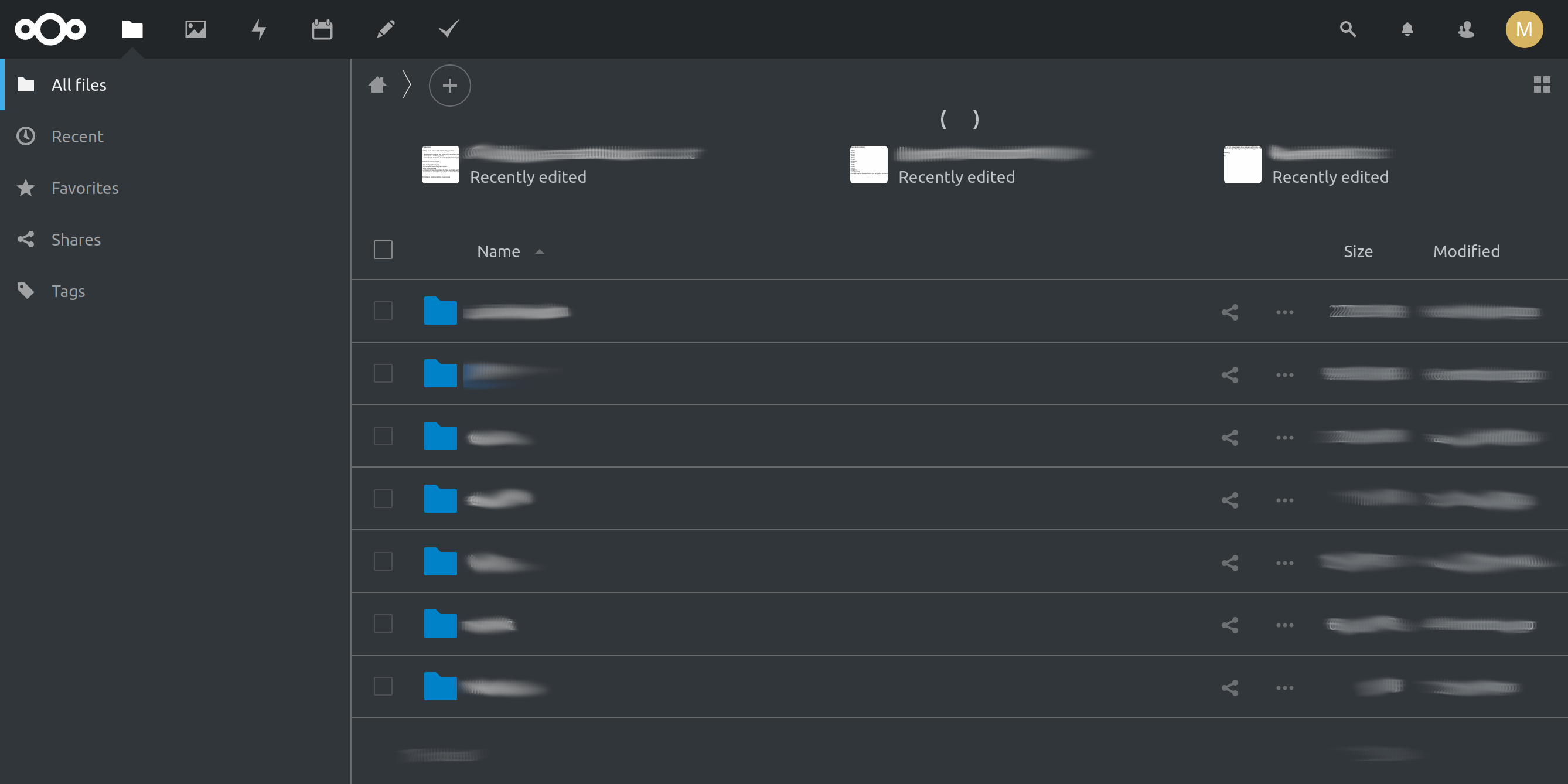Open the third blue folder icon in list
1568x784 pixels.
pyautogui.click(x=440, y=436)
